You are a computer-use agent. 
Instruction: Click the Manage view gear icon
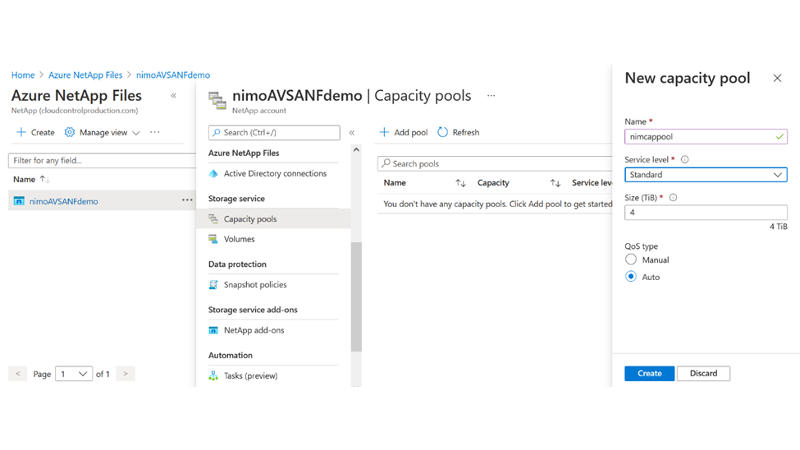pos(70,132)
